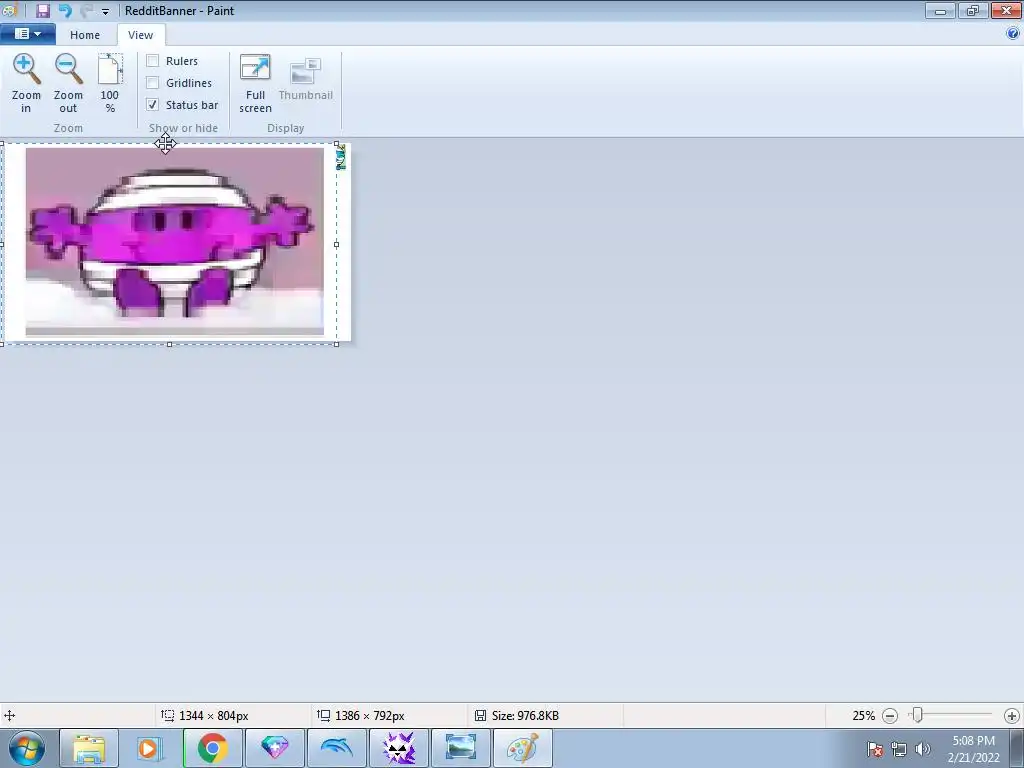Image resolution: width=1024 pixels, height=768 pixels.
Task: Open the Paint file menu button
Action: click(x=27, y=34)
